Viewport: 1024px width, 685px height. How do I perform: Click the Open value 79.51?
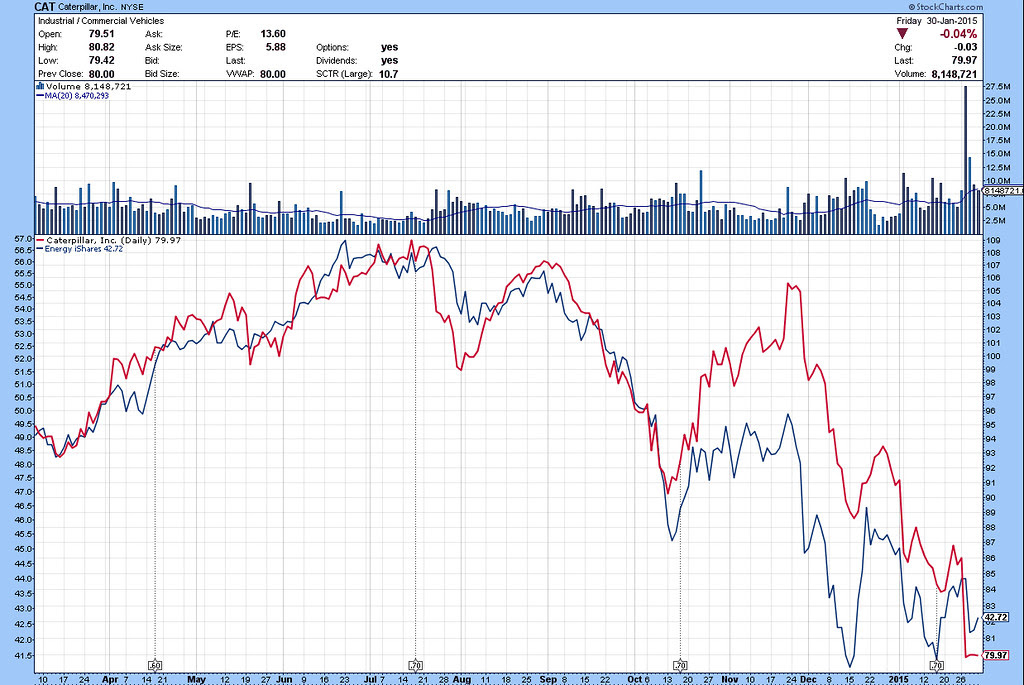(x=101, y=34)
